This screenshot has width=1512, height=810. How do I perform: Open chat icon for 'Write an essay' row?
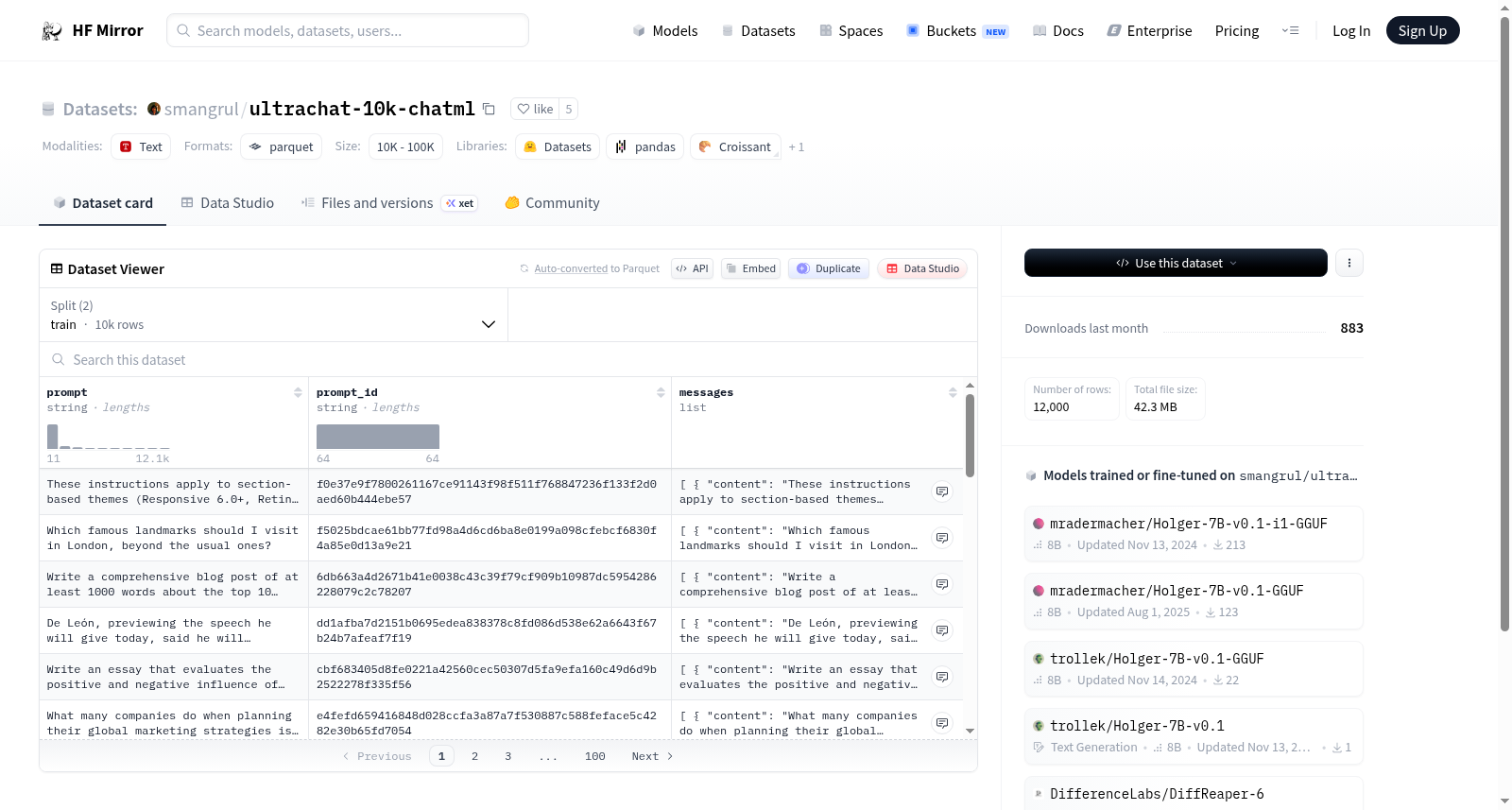(942, 677)
